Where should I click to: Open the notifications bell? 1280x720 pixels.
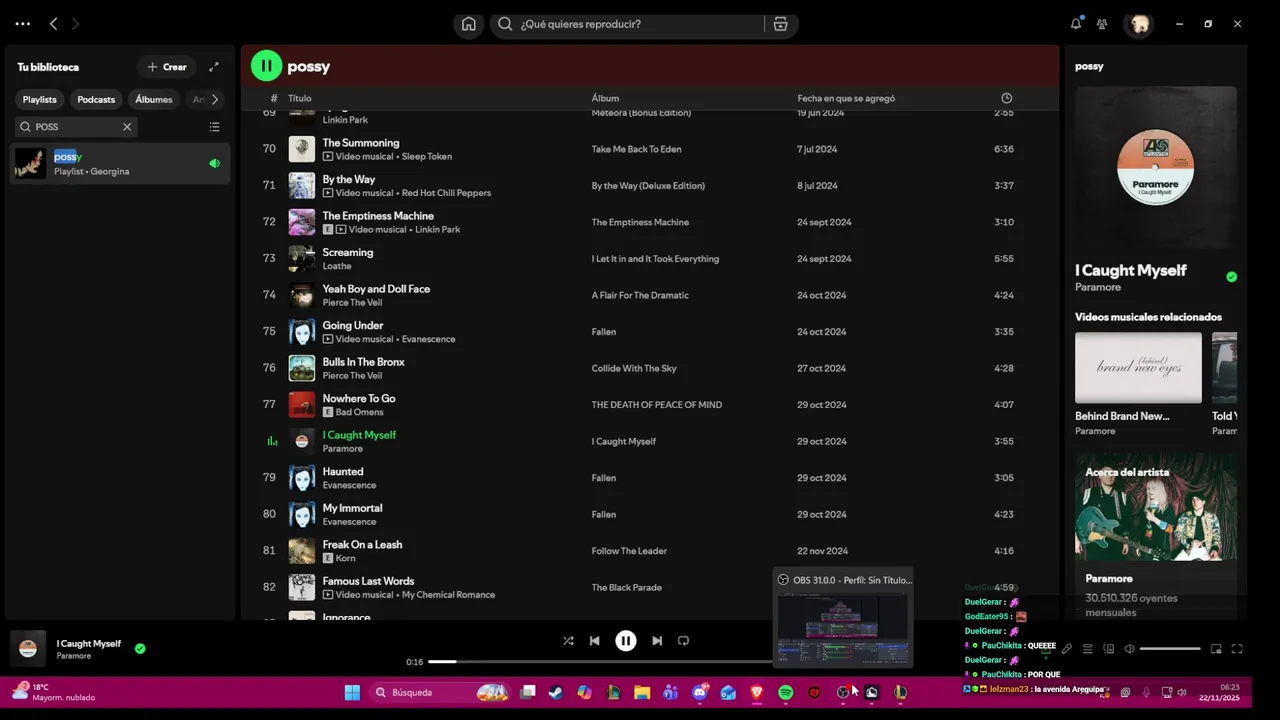[1076, 24]
